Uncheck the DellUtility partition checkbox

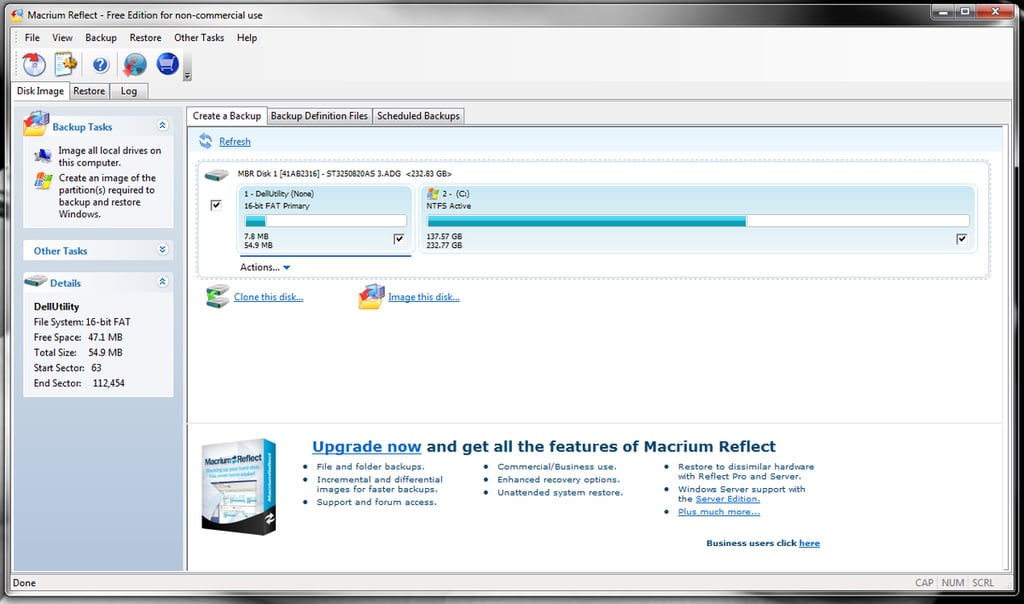399,239
